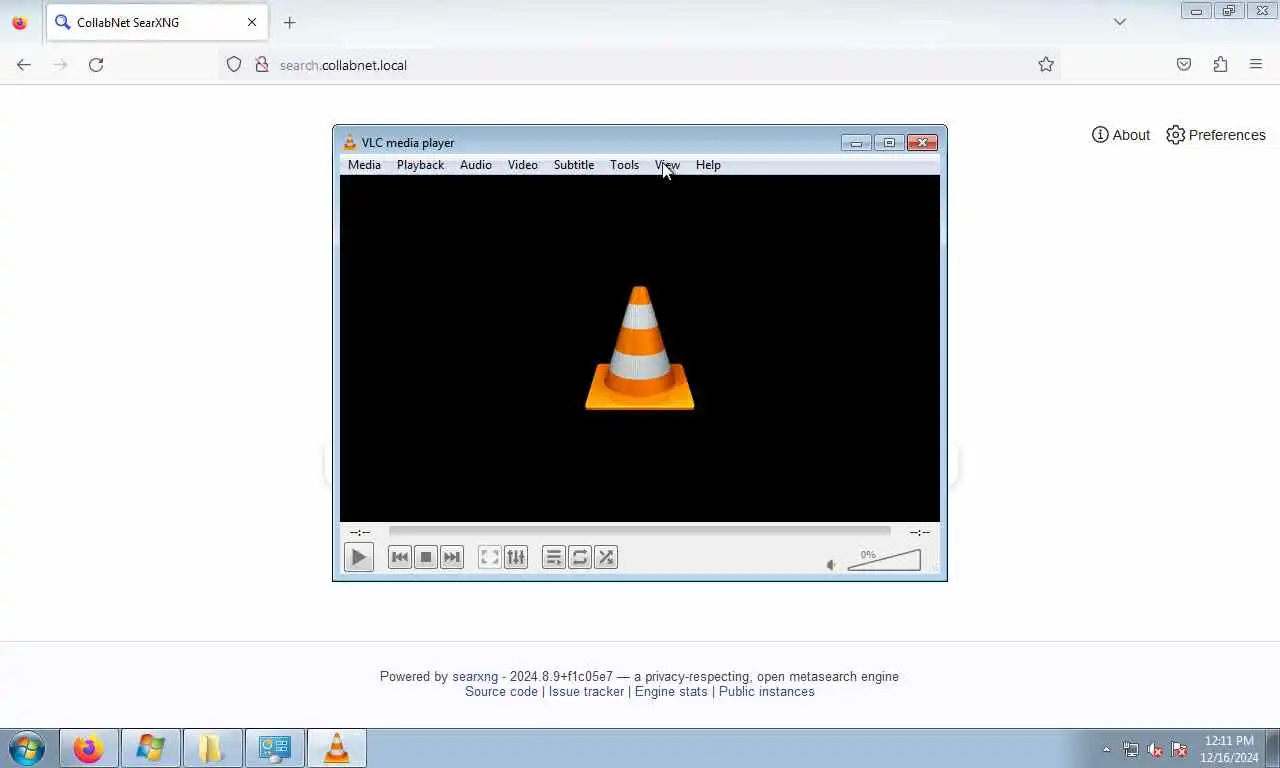Click remaining time label in VLC
This screenshot has width=1280, height=768.
tap(920, 532)
